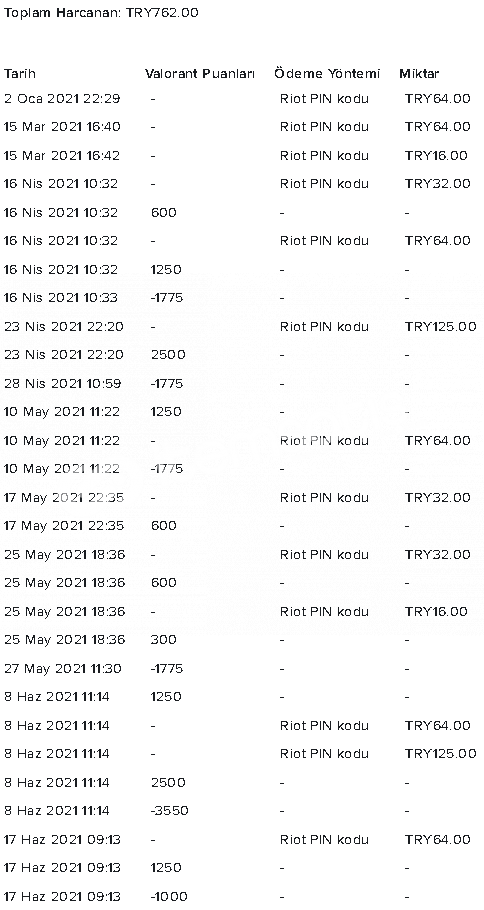This screenshot has height=910, width=484.
Task: Select the TRY125.00 amount on 8 Haz
Action: pyautogui.click(x=440, y=754)
